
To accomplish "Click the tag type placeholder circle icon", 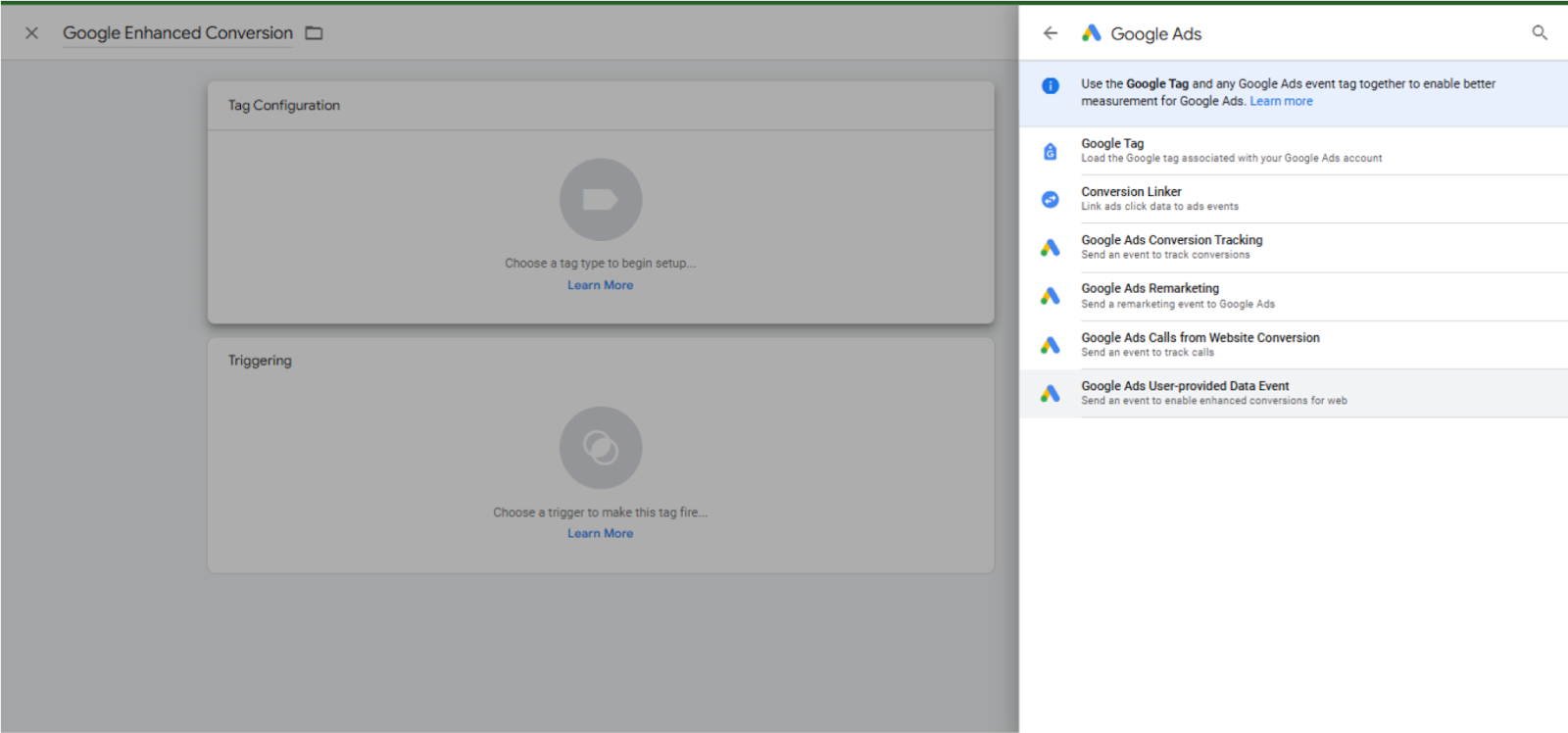I will coord(600,200).
